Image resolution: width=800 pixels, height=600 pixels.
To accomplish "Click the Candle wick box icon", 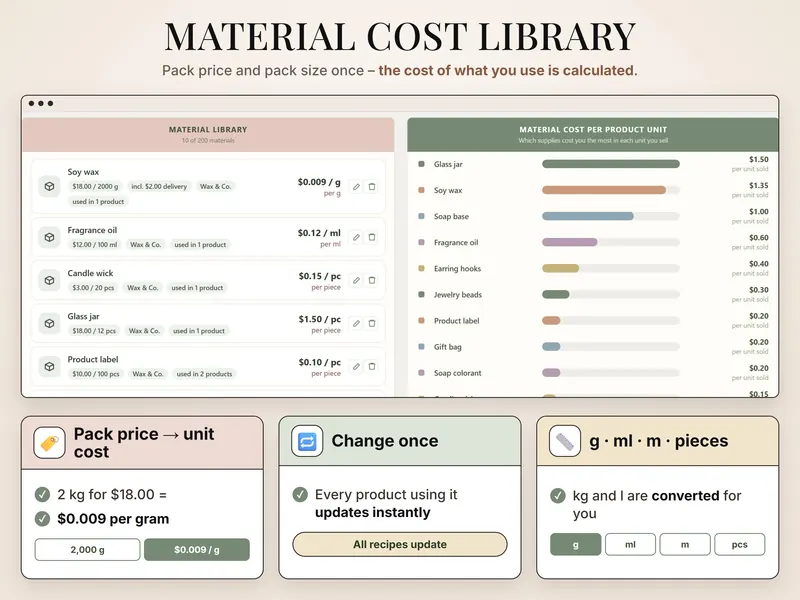I will (x=49, y=280).
